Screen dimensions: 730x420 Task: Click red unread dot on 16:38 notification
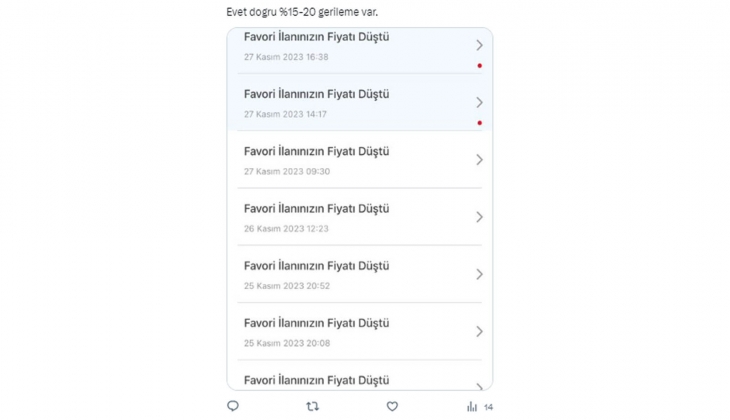point(480,66)
